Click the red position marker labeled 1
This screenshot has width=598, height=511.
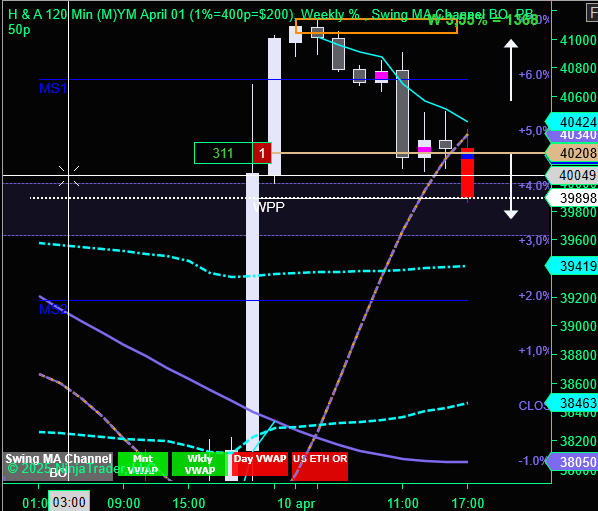pos(262,153)
